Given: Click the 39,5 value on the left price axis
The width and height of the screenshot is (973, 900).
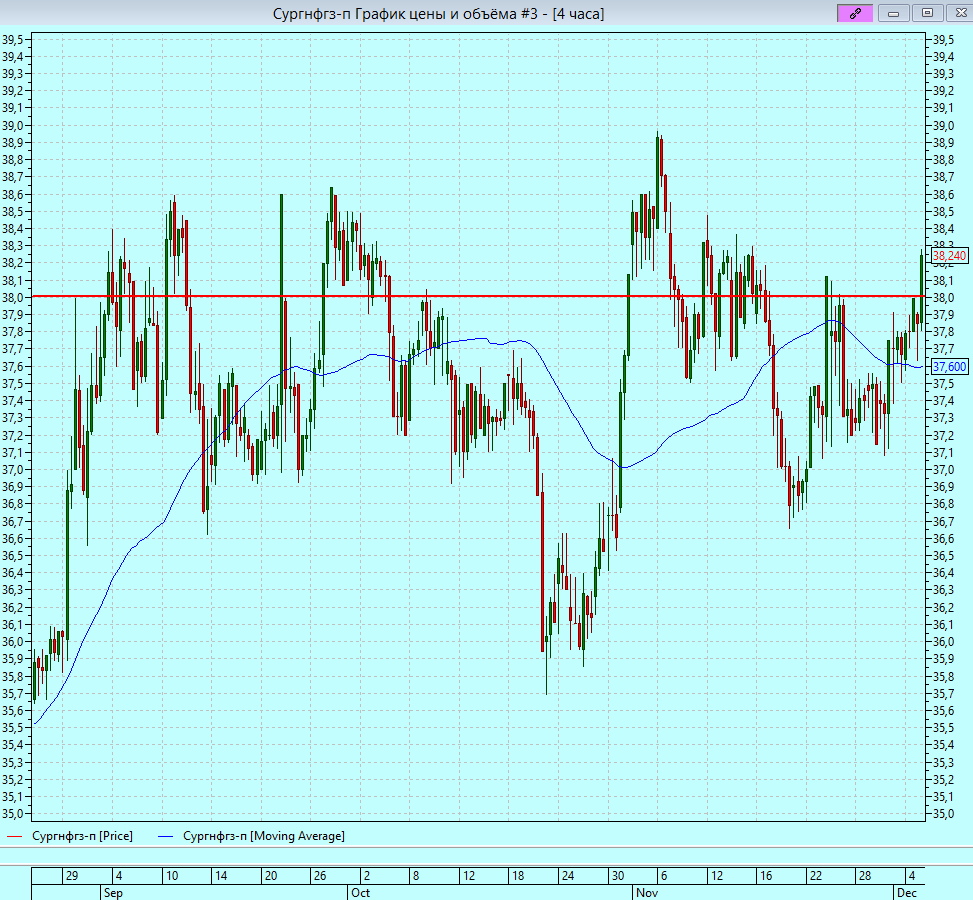Looking at the screenshot, I should pos(12,40).
